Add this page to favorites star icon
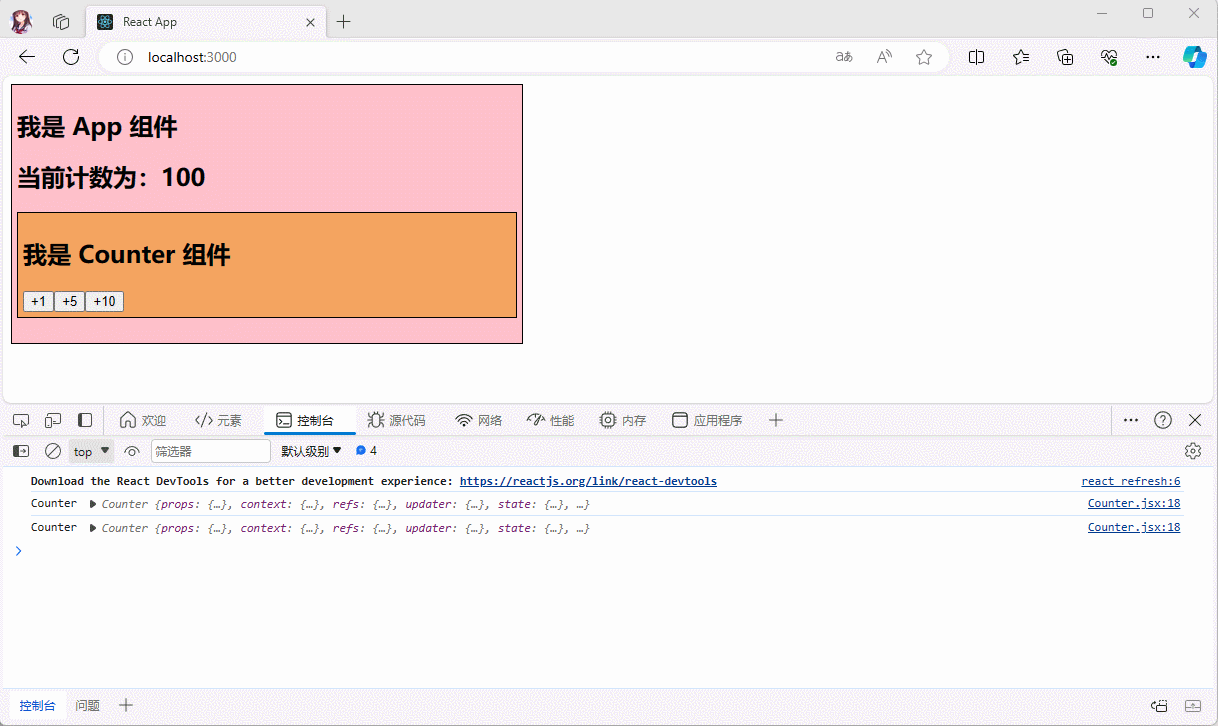The width and height of the screenshot is (1218, 726). [924, 57]
